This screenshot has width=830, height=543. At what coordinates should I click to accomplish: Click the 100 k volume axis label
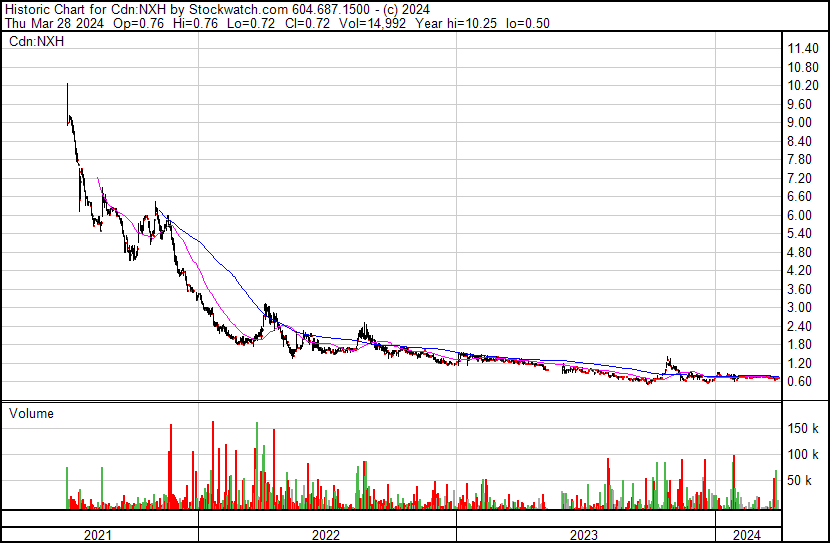803,455
